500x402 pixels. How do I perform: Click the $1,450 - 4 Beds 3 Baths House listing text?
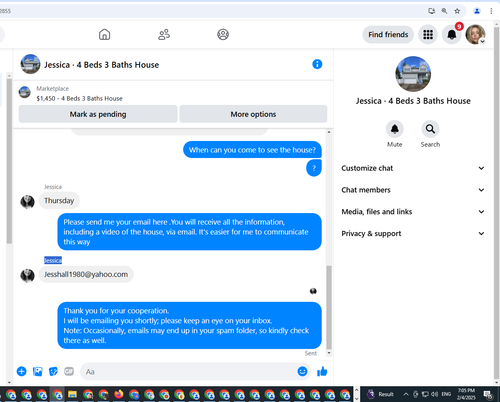(x=80, y=98)
